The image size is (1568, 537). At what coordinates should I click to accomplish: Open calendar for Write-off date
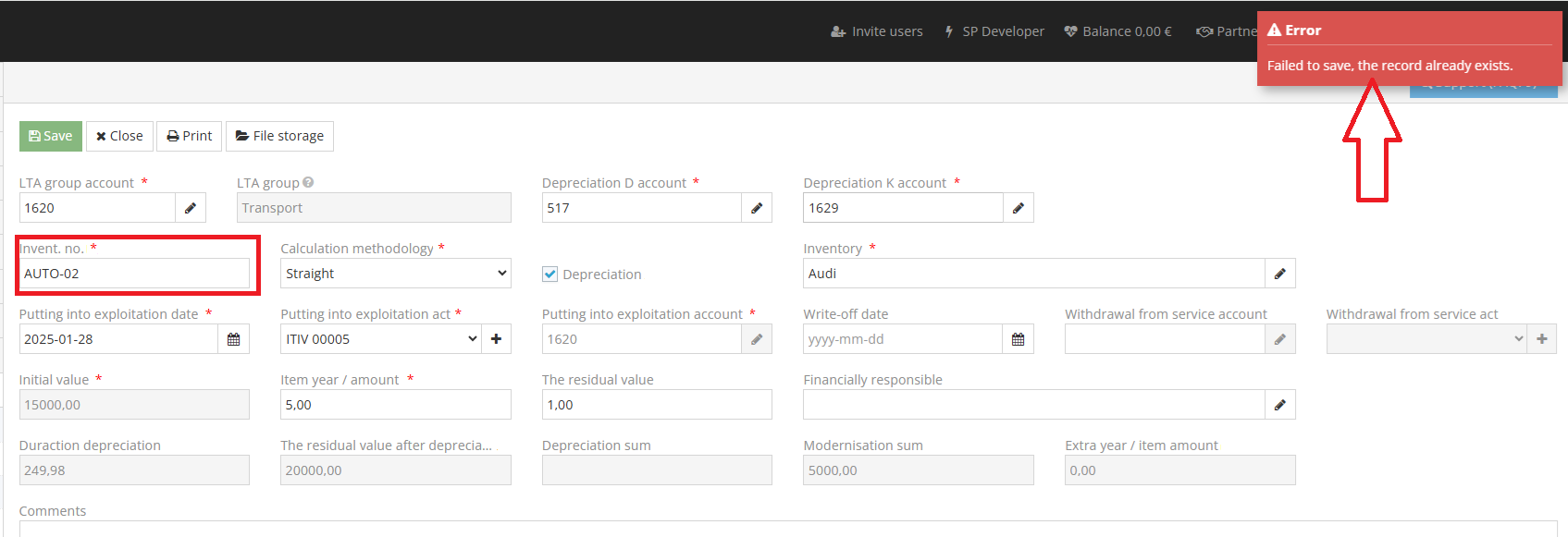pos(1019,339)
